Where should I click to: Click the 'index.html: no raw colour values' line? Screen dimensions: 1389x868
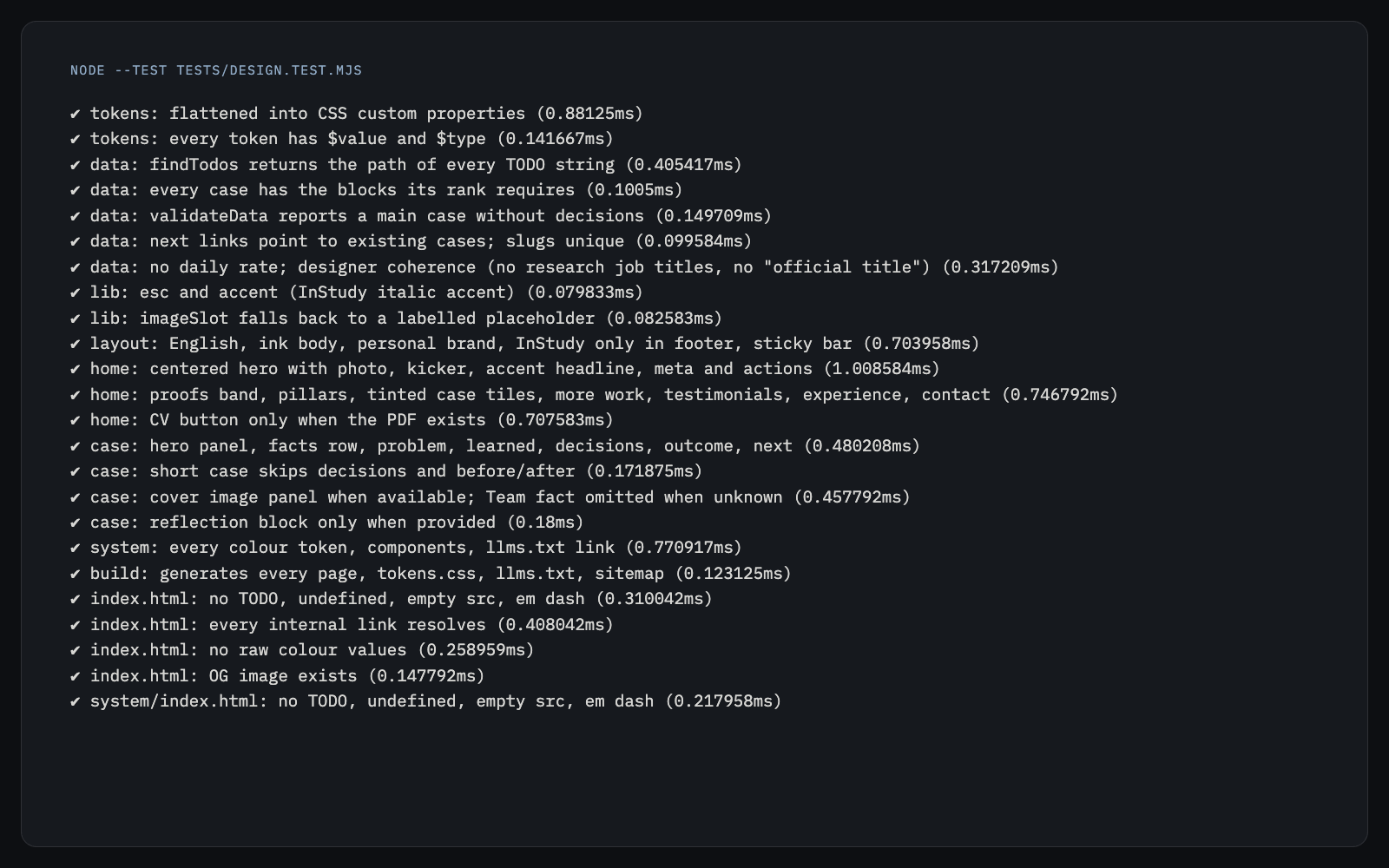302,650
